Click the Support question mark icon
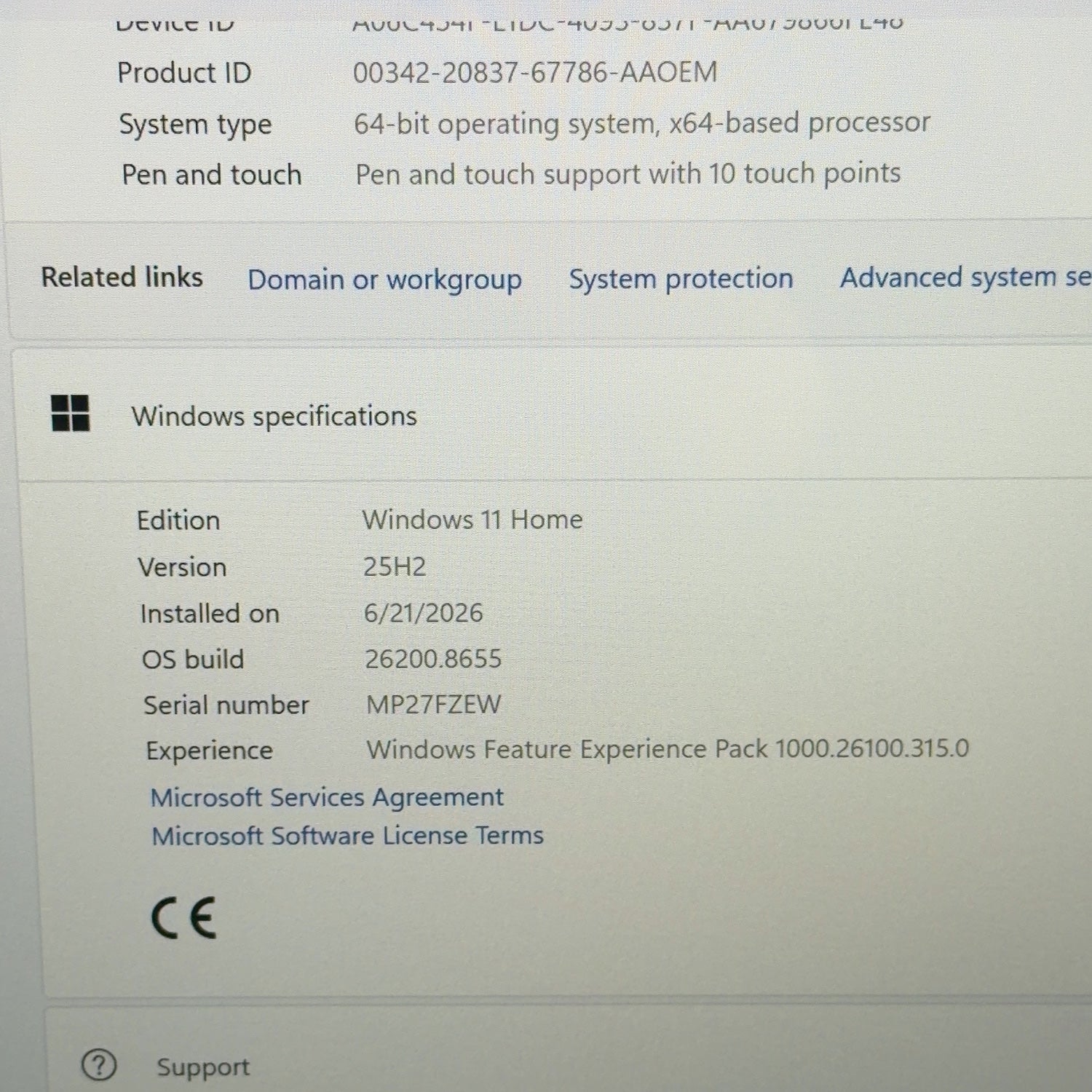 point(98,1065)
